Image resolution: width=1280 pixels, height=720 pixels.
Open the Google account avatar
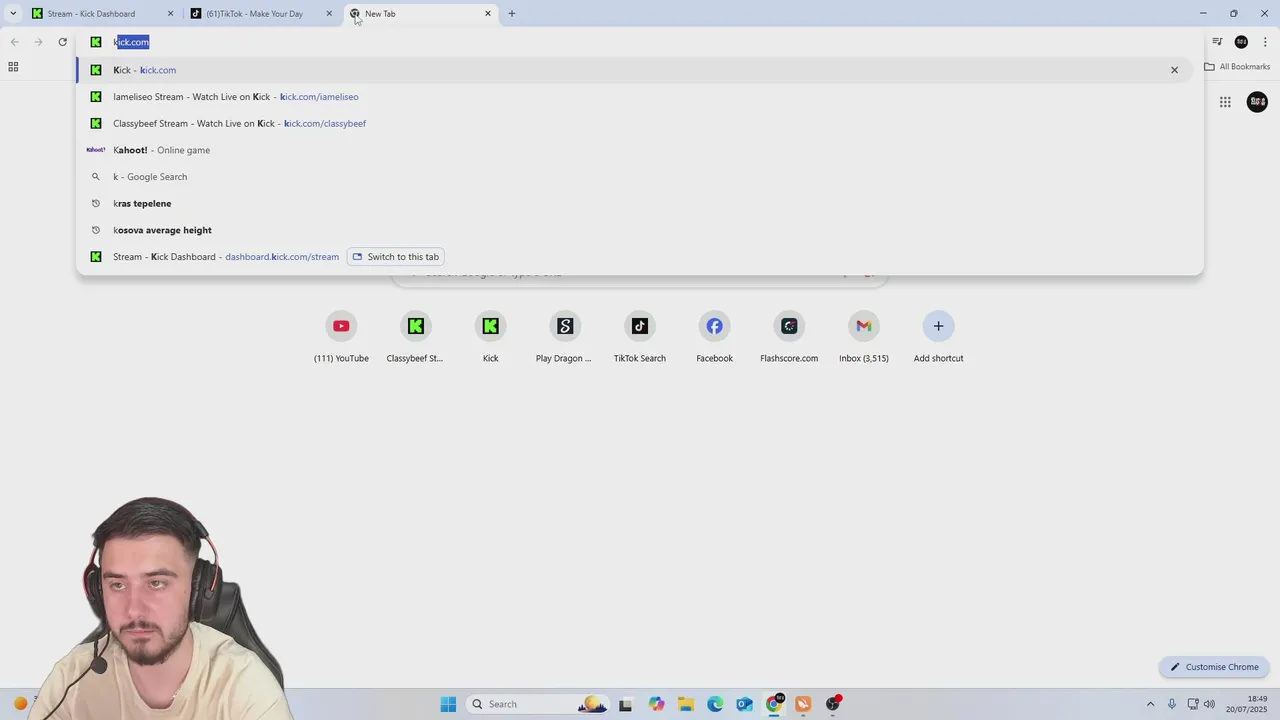click(x=1257, y=102)
